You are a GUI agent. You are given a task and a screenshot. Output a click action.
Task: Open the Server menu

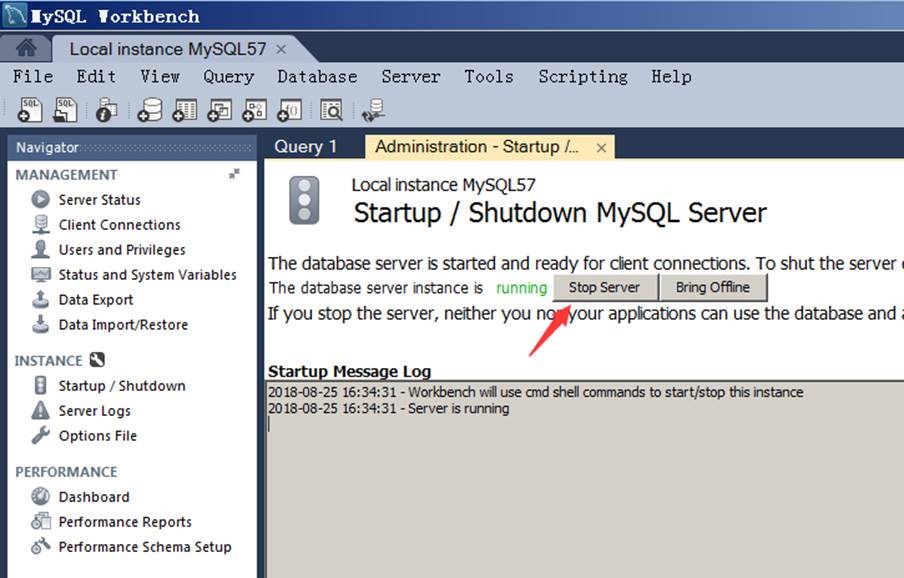point(410,77)
